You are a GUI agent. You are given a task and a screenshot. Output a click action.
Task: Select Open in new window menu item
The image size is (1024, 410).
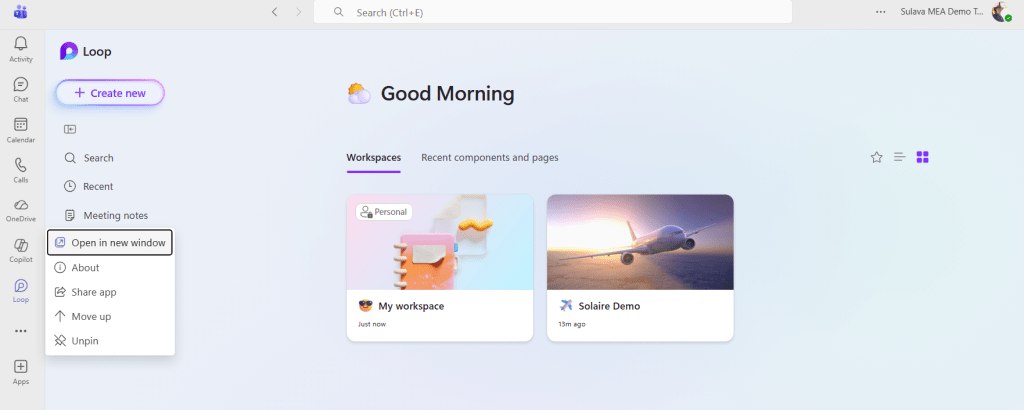(x=110, y=243)
